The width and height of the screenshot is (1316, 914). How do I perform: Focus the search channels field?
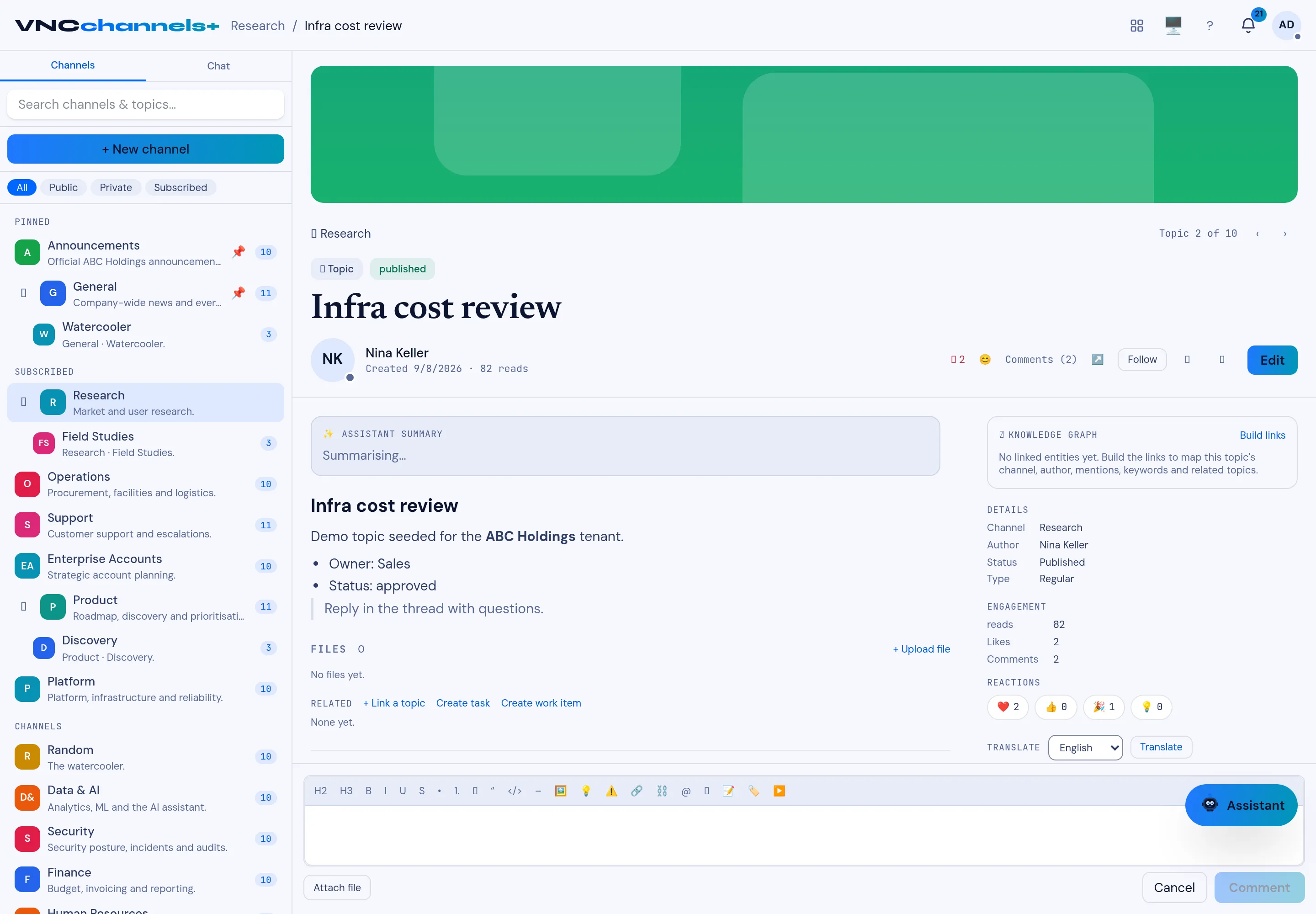pyautogui.click(x=145, y=104)
